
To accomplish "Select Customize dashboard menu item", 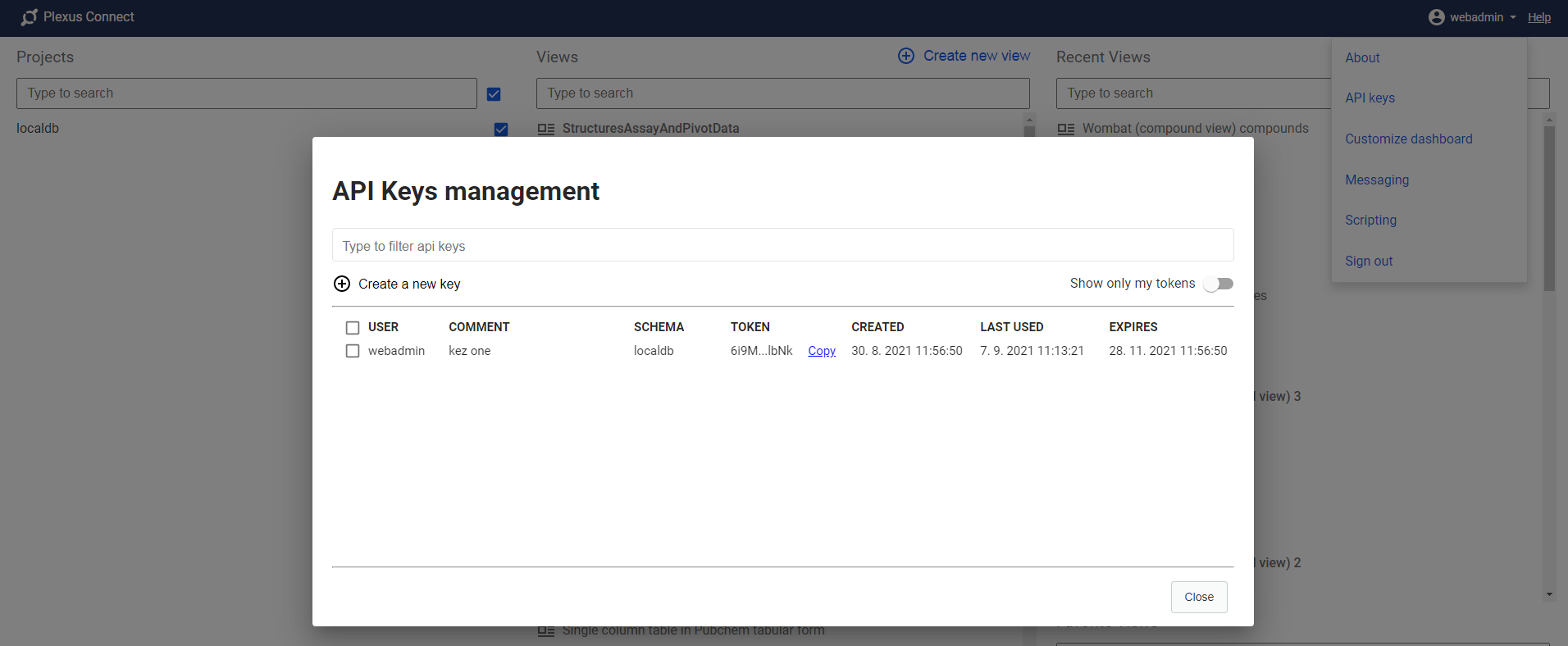I will click(x=1408, y=139).
